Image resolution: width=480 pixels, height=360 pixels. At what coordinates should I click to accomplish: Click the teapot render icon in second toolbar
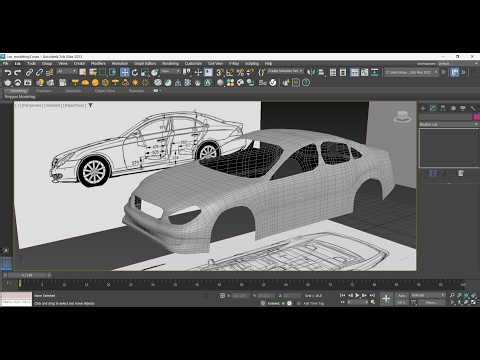8,83
